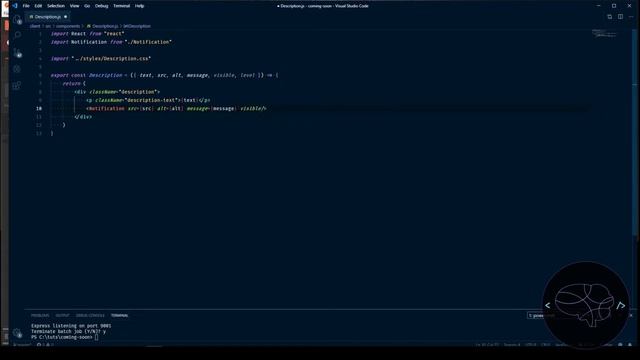The height and width of the screenshot is (360, 640).
Task: Split the editor to the right
Action: [620, 17]
